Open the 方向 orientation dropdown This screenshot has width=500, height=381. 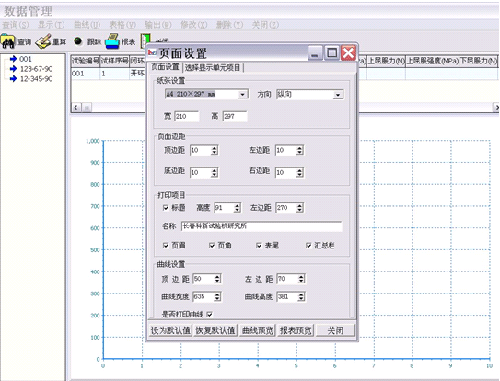(x=338, y=95)
